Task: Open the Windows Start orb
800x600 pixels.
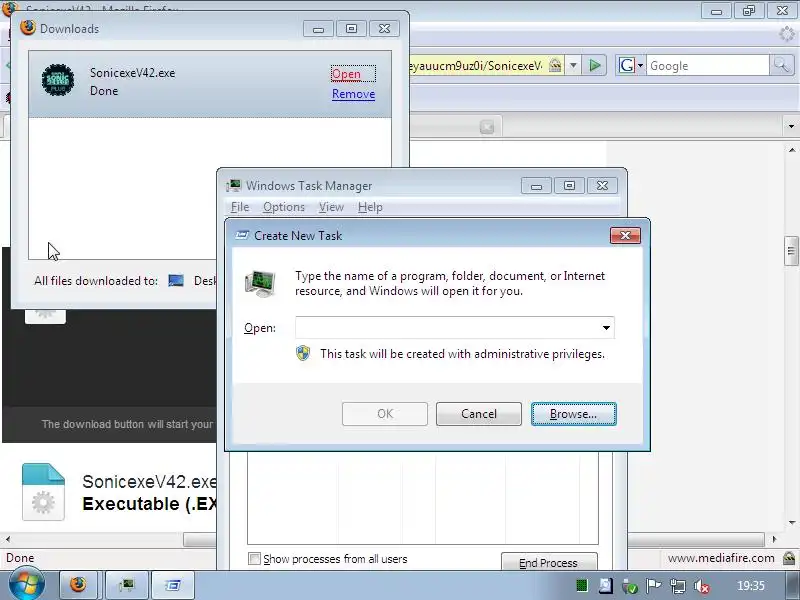Action: pos(26,584)
